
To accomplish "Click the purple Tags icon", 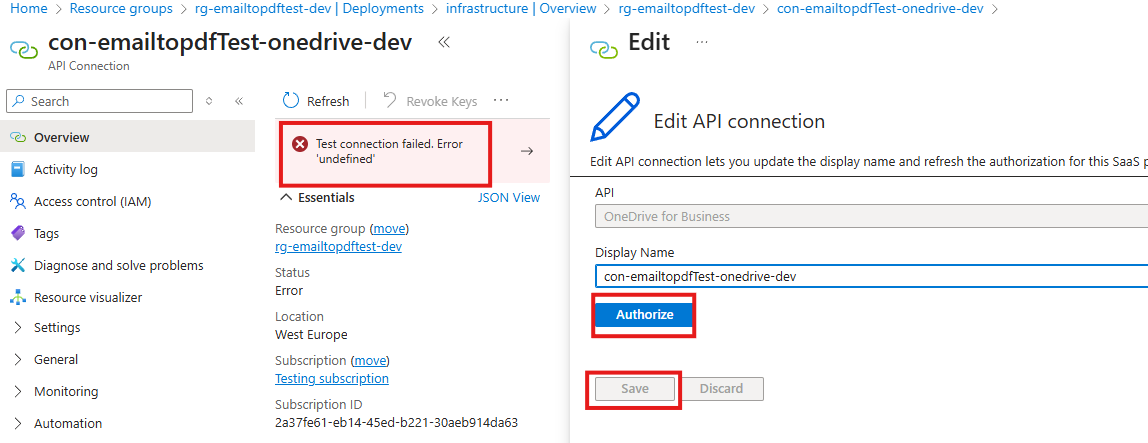I will point(18,234).
